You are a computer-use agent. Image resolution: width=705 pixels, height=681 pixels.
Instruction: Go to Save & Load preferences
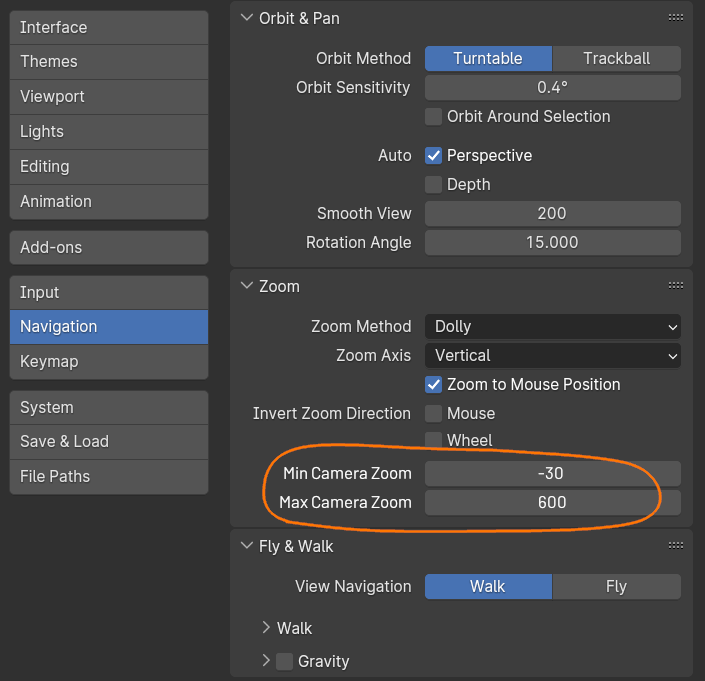(109, 442)
